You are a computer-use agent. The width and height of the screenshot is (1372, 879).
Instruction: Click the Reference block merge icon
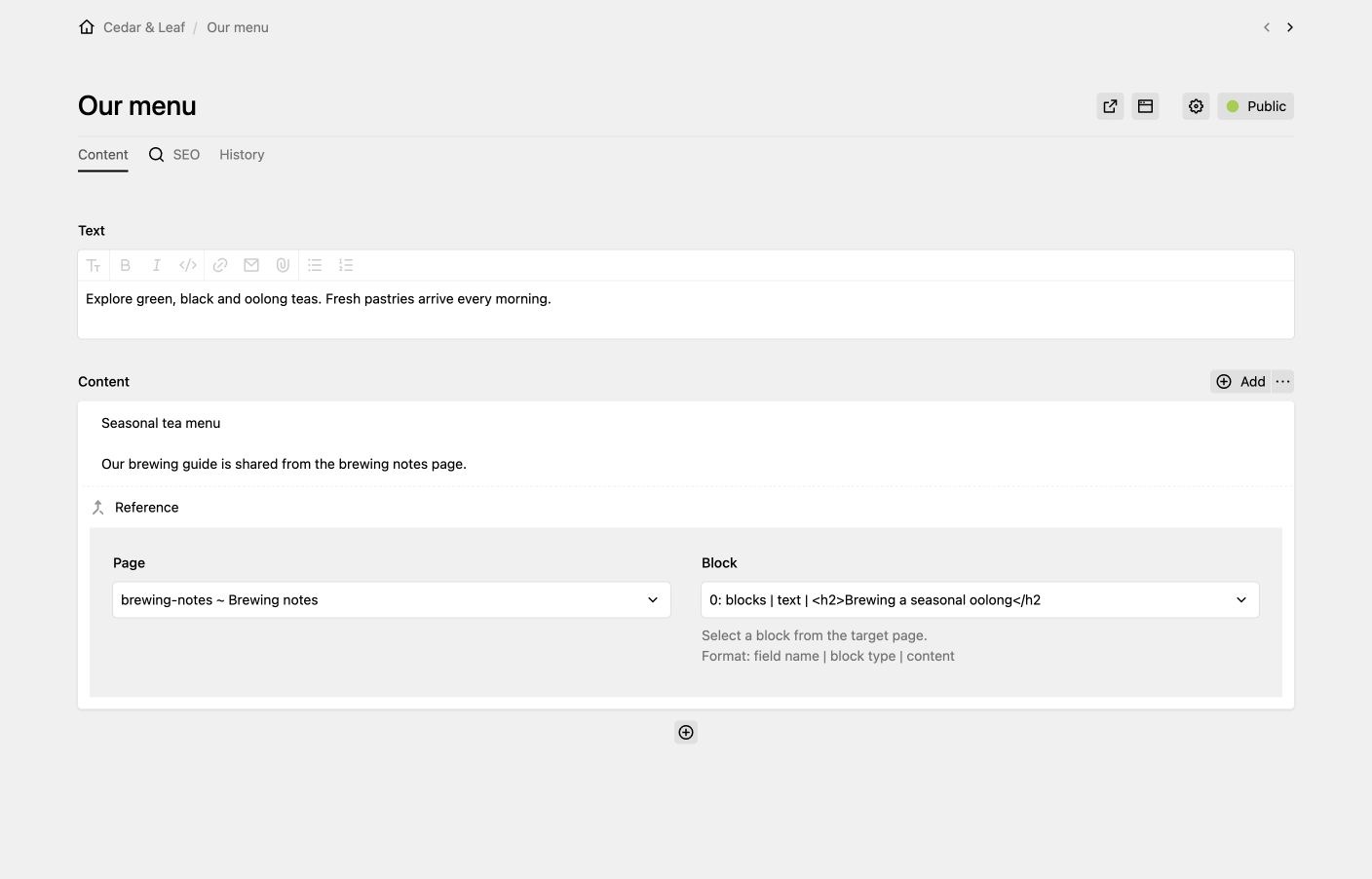pos(98,508)
